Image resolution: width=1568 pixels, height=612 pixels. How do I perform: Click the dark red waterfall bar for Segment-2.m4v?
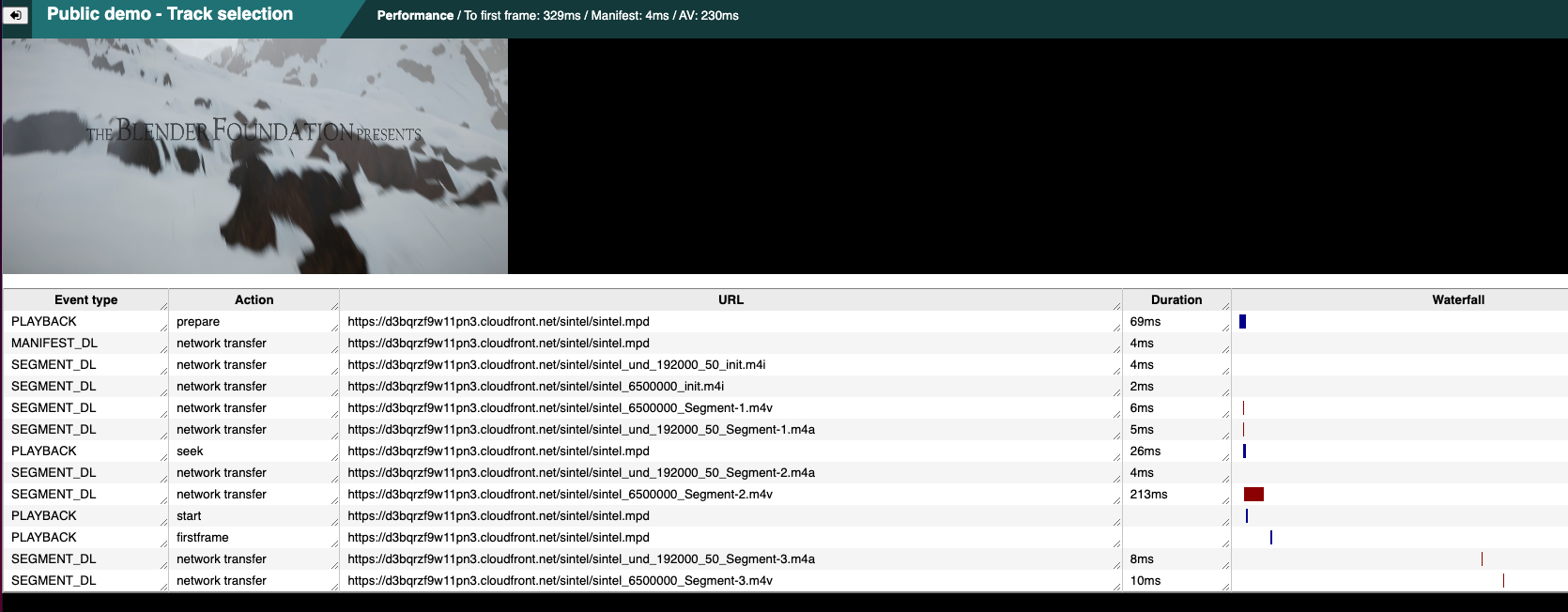1253,495
